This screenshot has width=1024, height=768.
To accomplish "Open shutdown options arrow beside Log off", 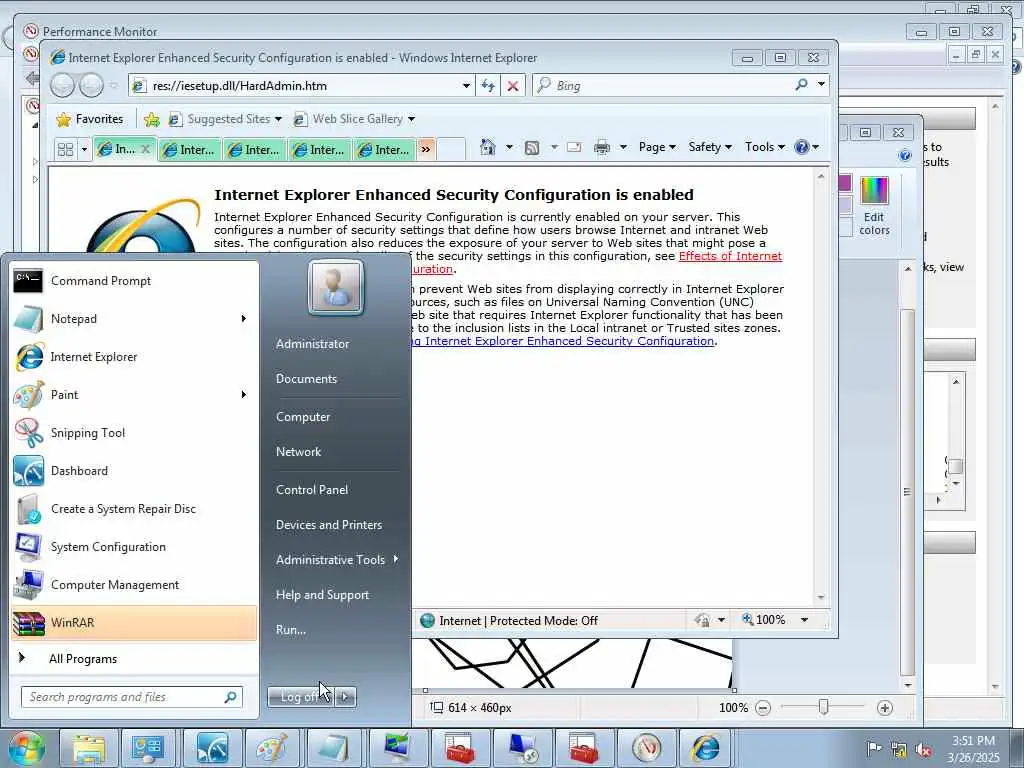I will 347,697.
